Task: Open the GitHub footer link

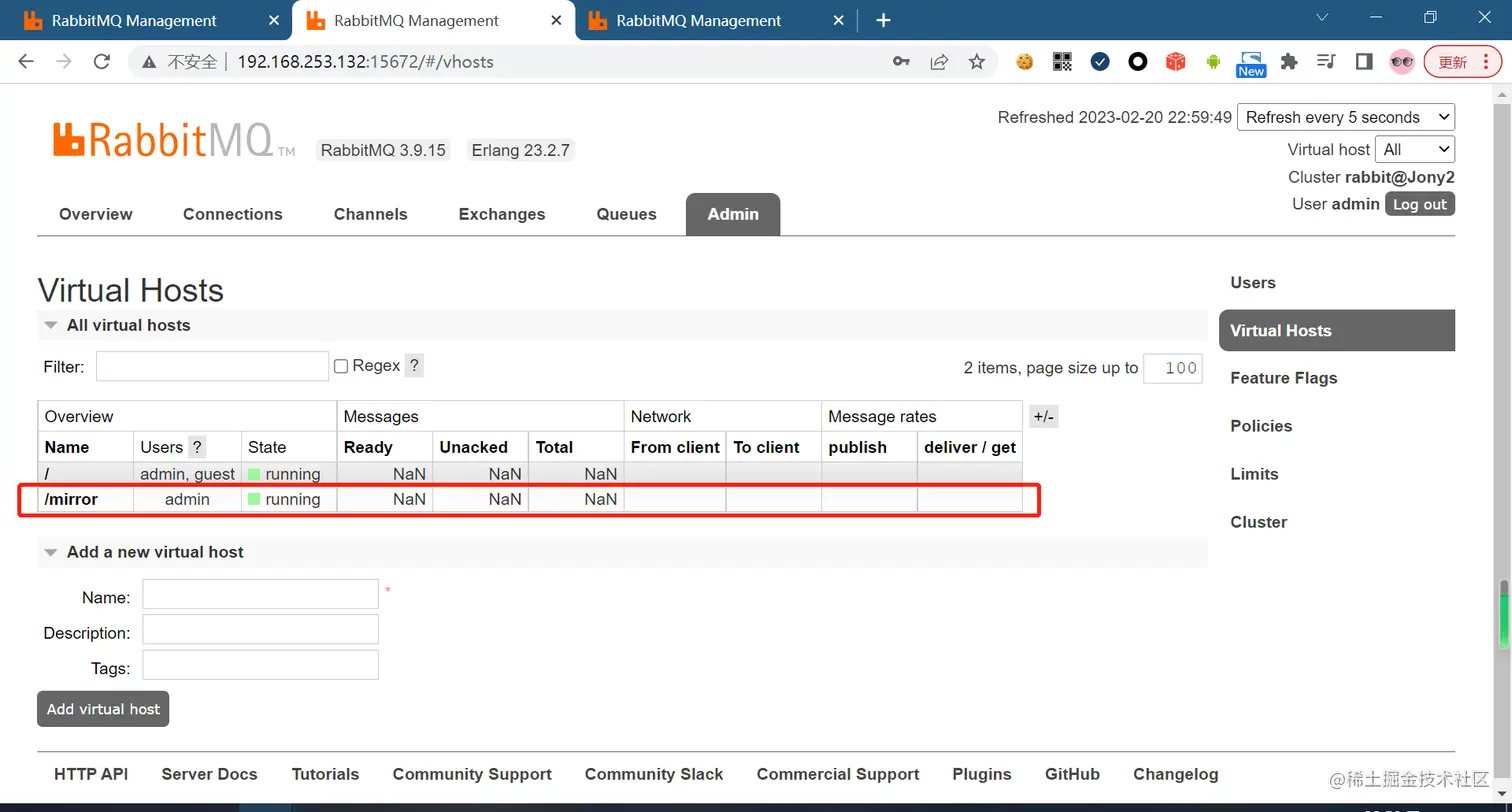Action: tap(1072, 774)
